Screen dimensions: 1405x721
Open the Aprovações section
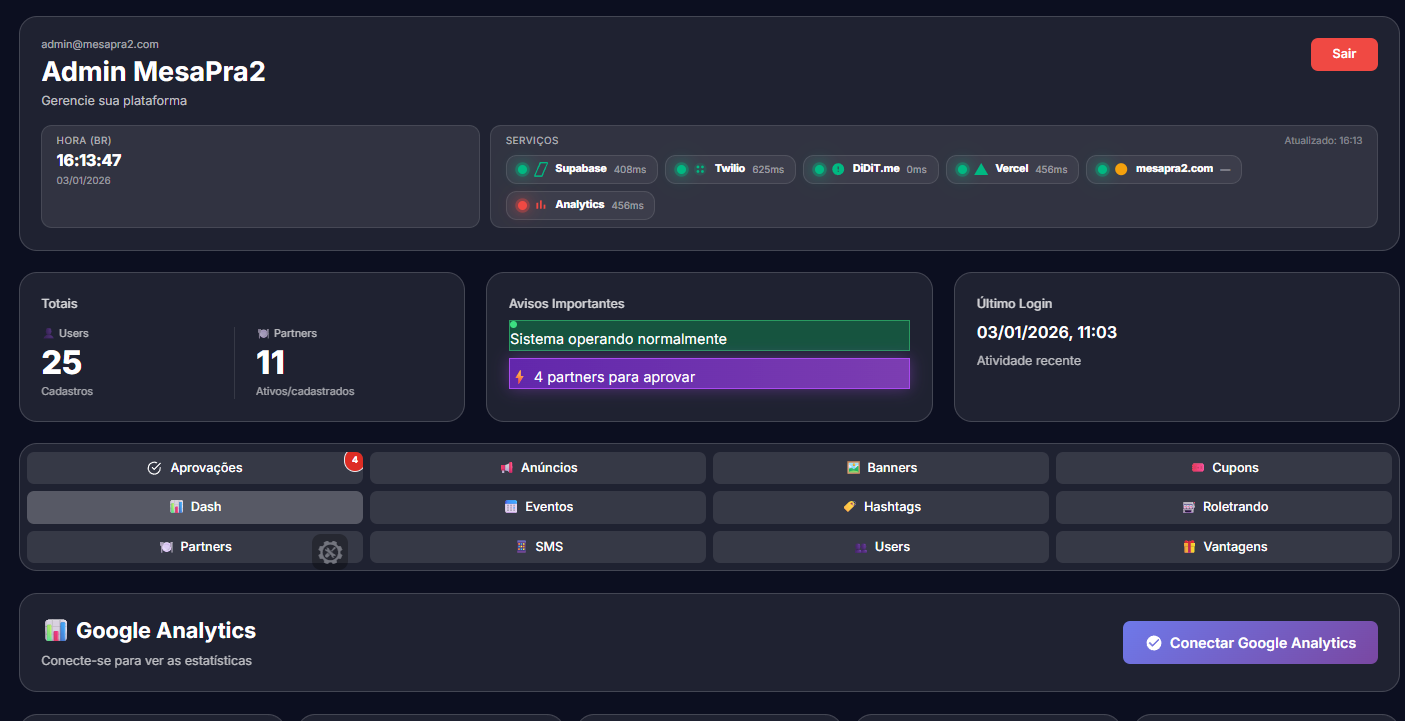coord(195,467)
